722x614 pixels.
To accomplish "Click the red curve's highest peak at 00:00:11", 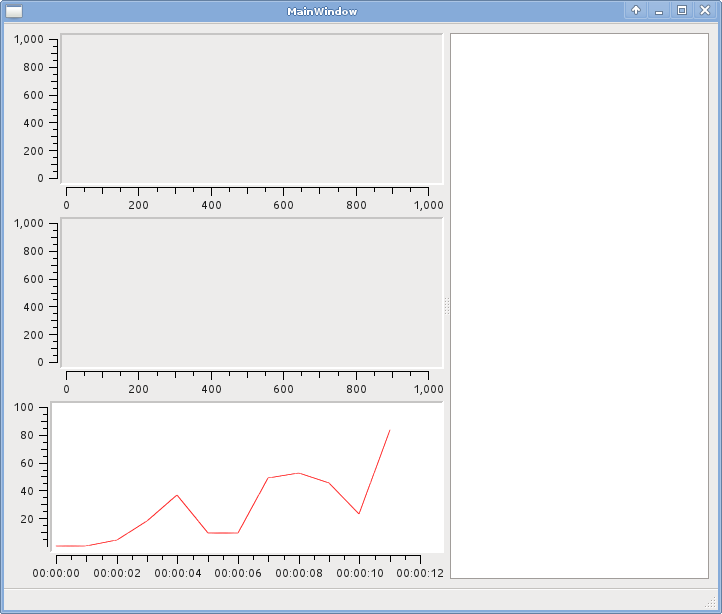I will click(389, 430).
